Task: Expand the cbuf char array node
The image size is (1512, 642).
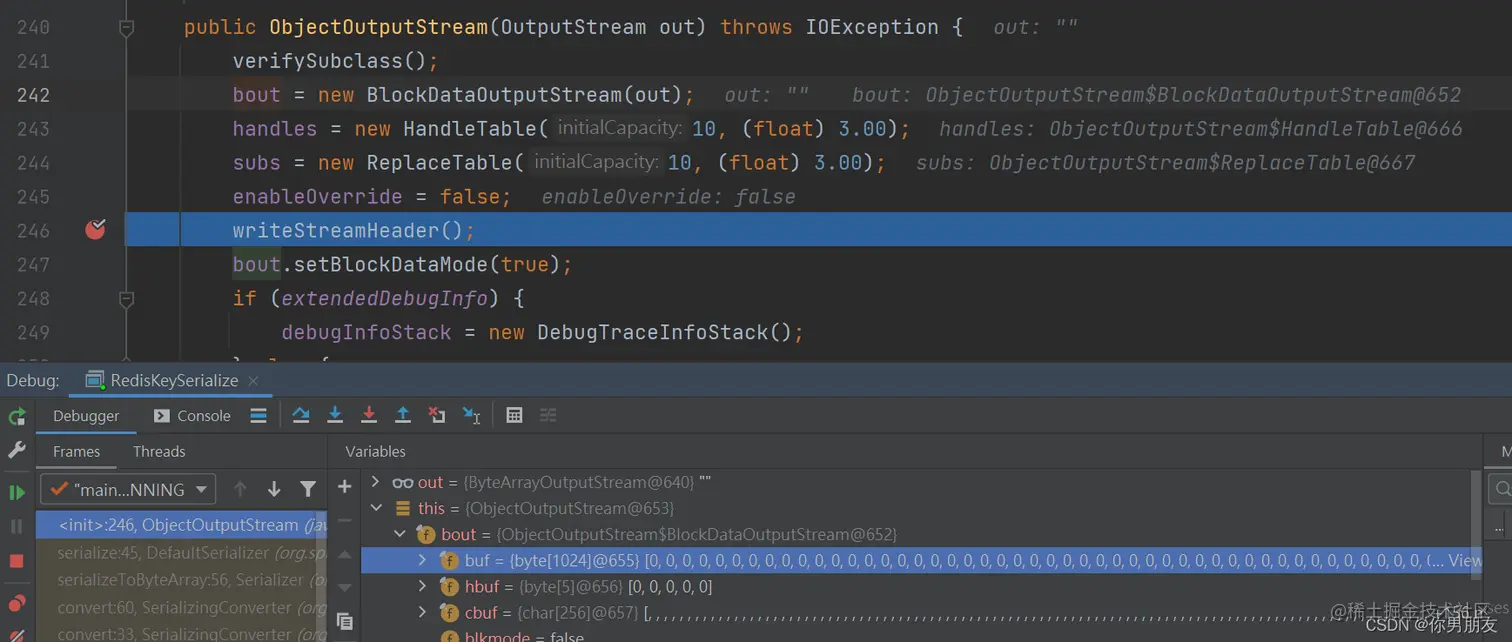Action: (422, 612)
